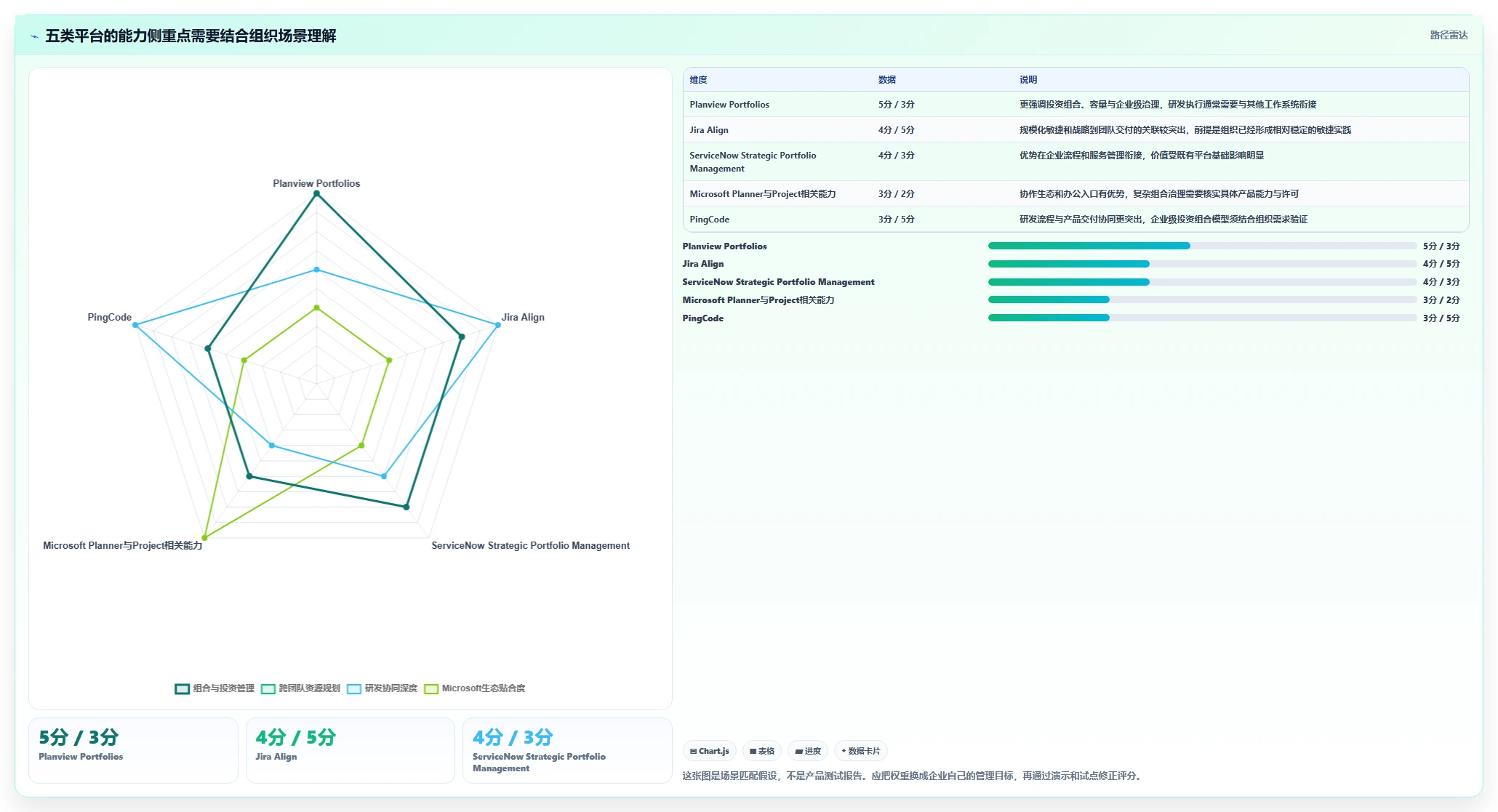1498x812 pixels.
Task: Click table description starting 更强调投资组合
Action: 1168,105
